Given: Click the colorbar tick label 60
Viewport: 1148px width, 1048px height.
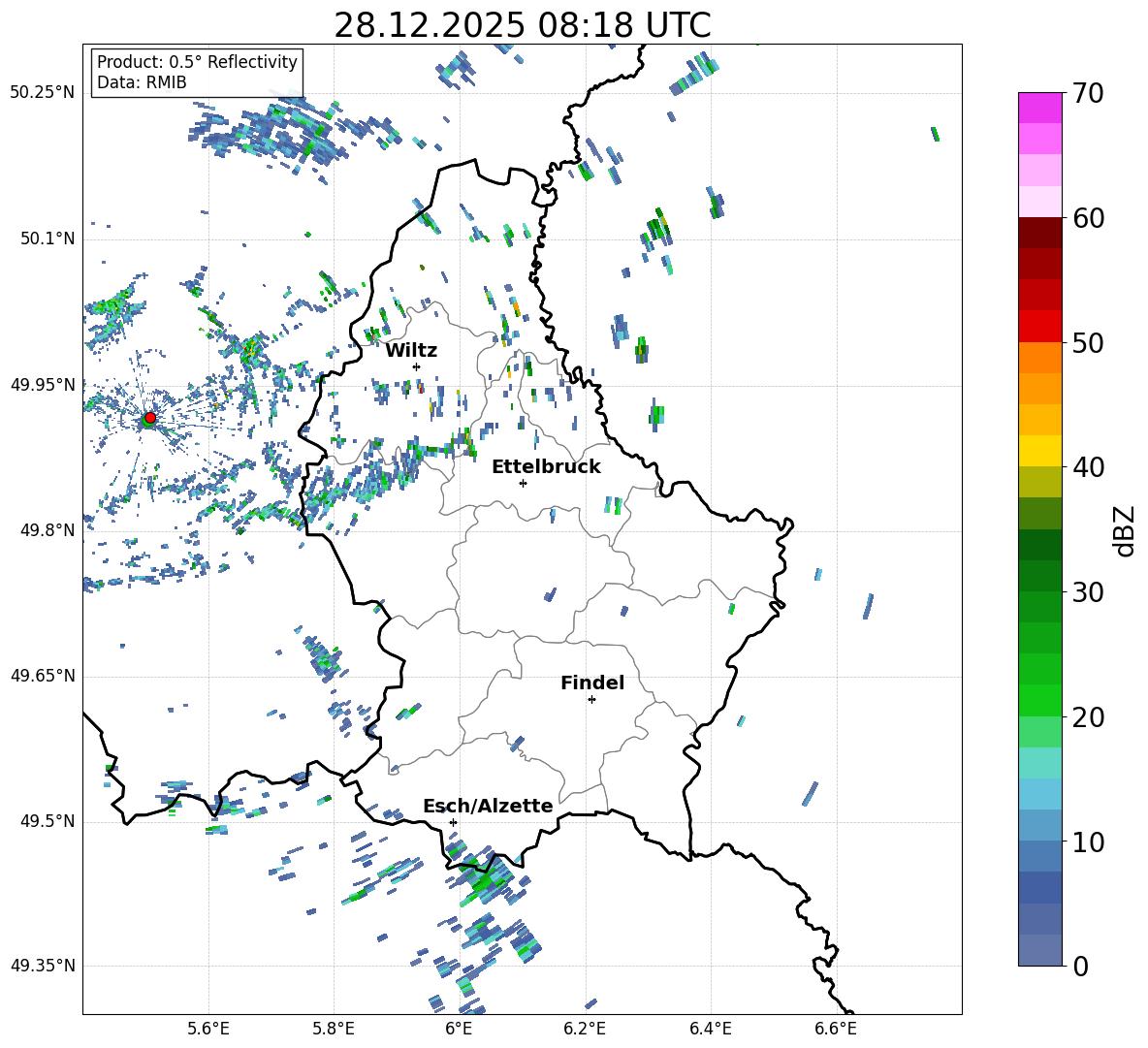Looking at the screenshot, I should 1088,218.
